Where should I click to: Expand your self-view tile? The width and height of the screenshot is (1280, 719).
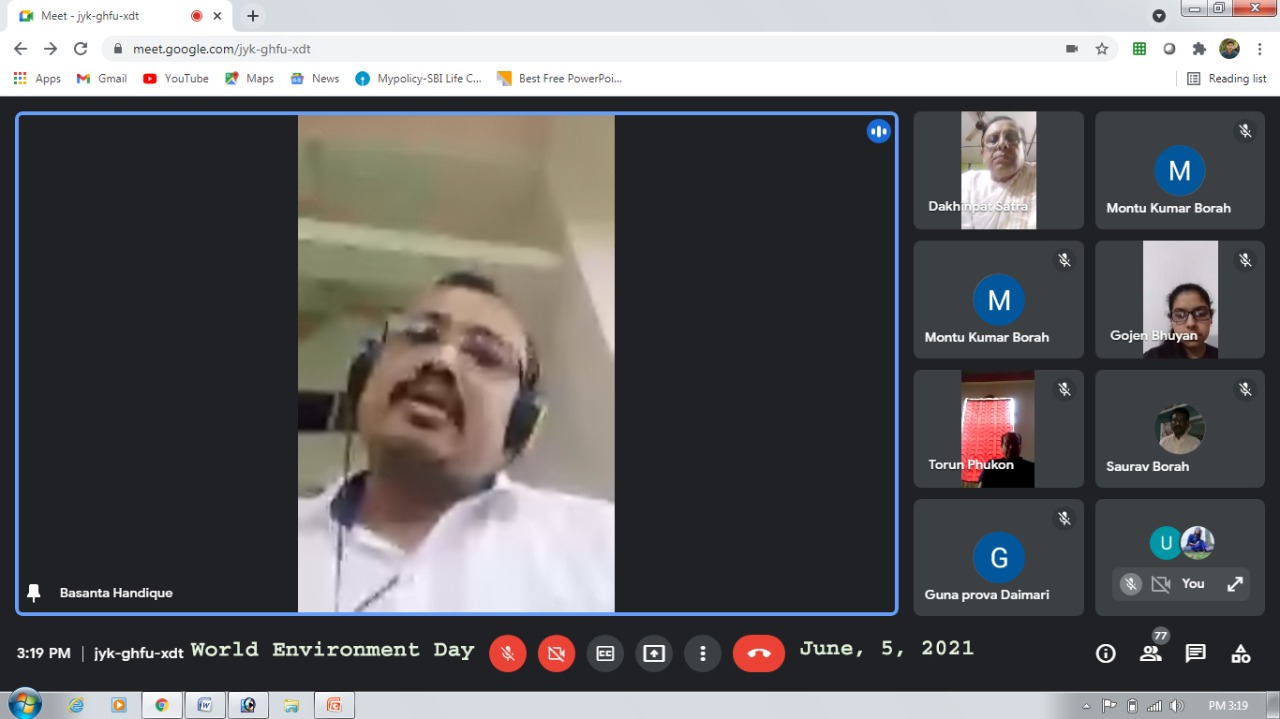point(1235,584)
